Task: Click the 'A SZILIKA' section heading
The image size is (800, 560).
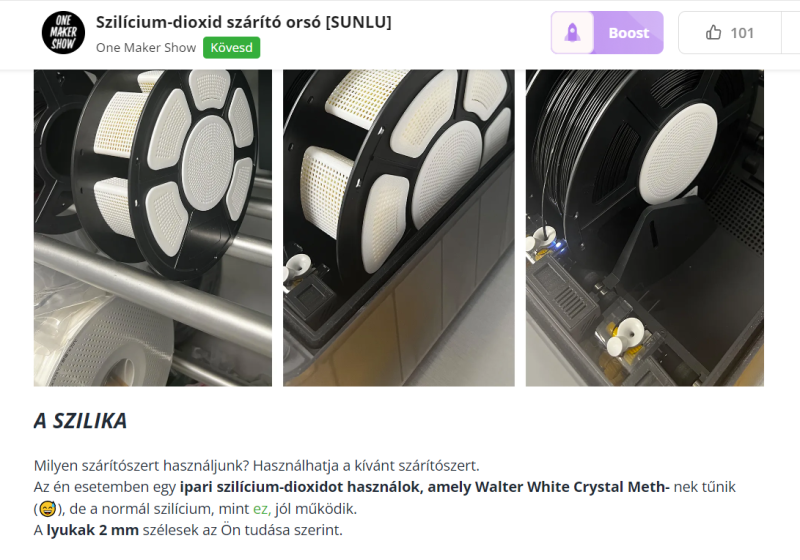Action: (80, 421)
